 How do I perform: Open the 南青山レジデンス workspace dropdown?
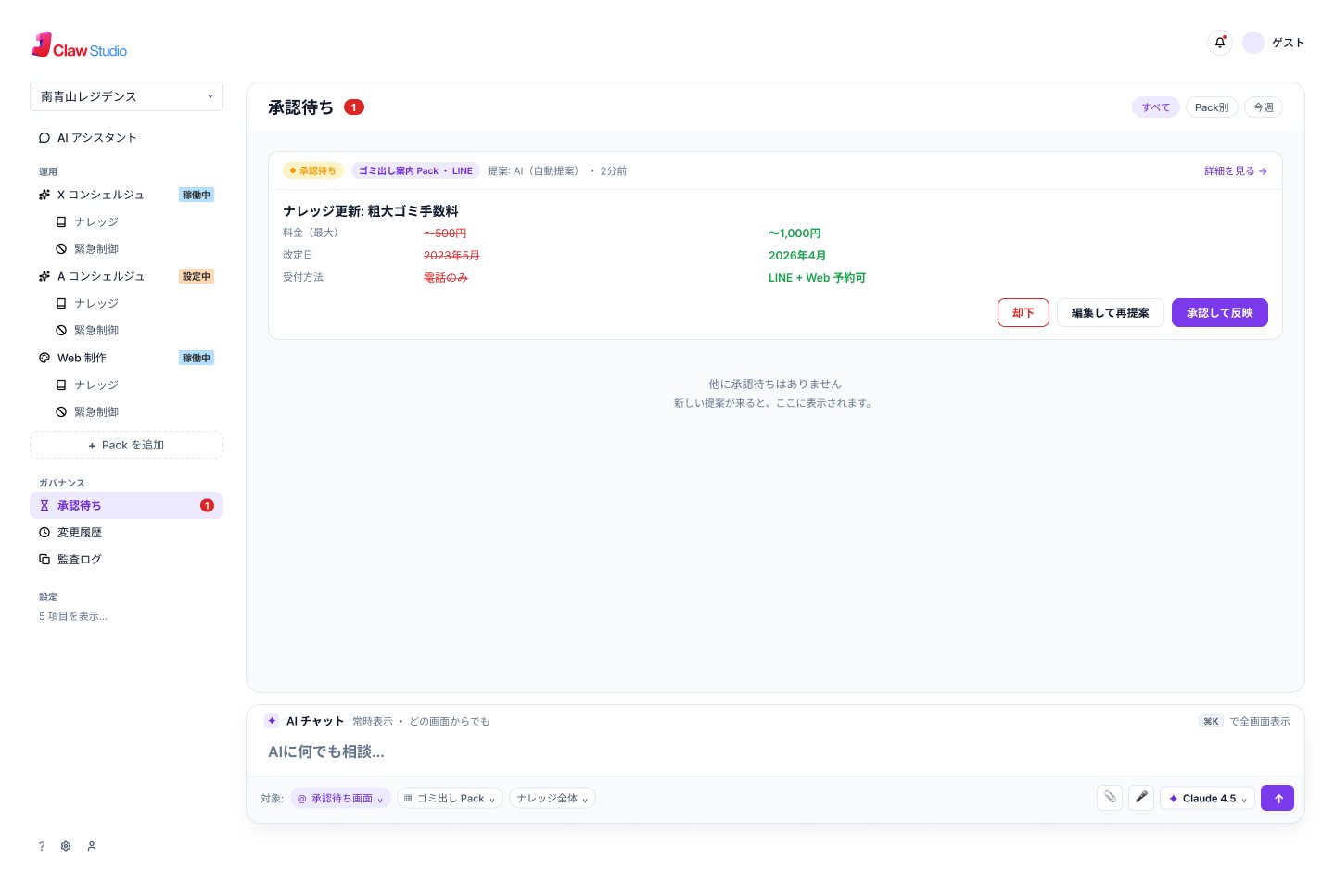pyautogui.click(x=126, y=96)
